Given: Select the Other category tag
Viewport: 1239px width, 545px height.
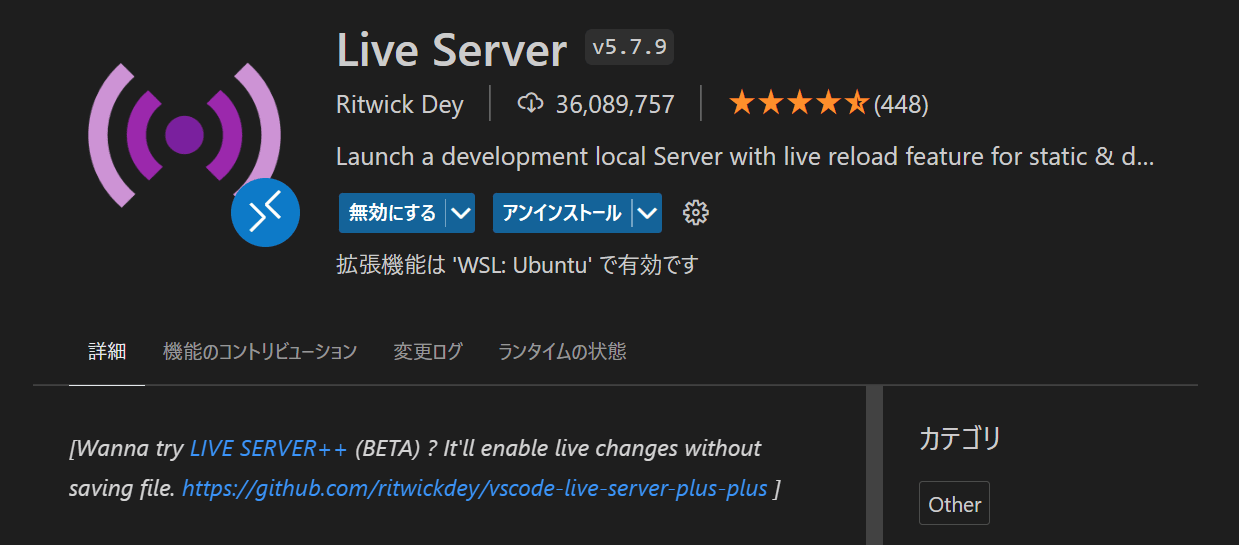Looking at the screenshot, I should pos(954,504).
